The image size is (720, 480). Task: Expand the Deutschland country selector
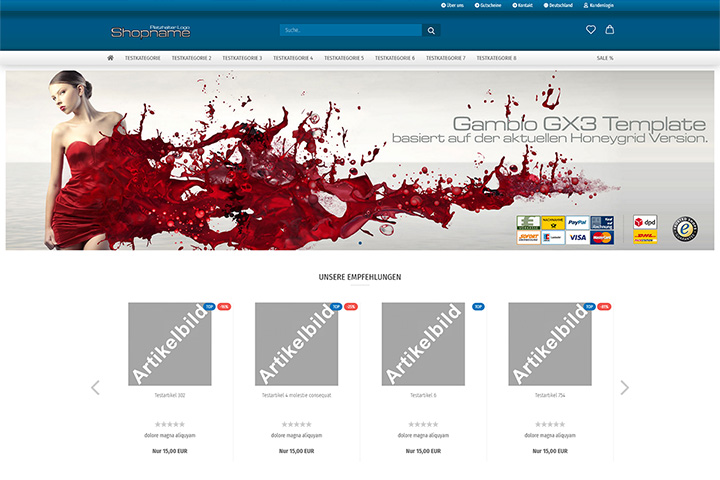tap(558, 6)
